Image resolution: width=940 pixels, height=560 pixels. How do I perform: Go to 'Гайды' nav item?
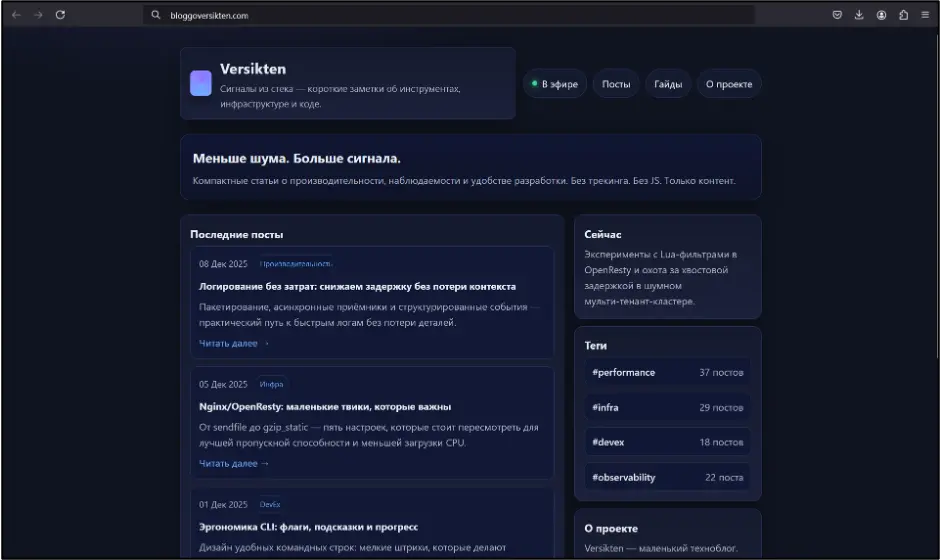pyautogui.click(x=668, y=84)
